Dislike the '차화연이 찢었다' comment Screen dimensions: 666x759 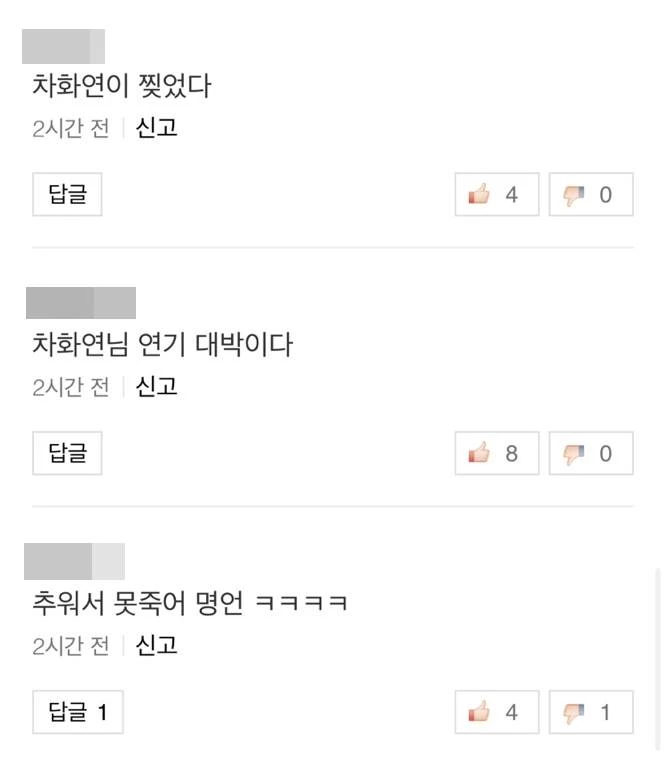pos(590,195)
